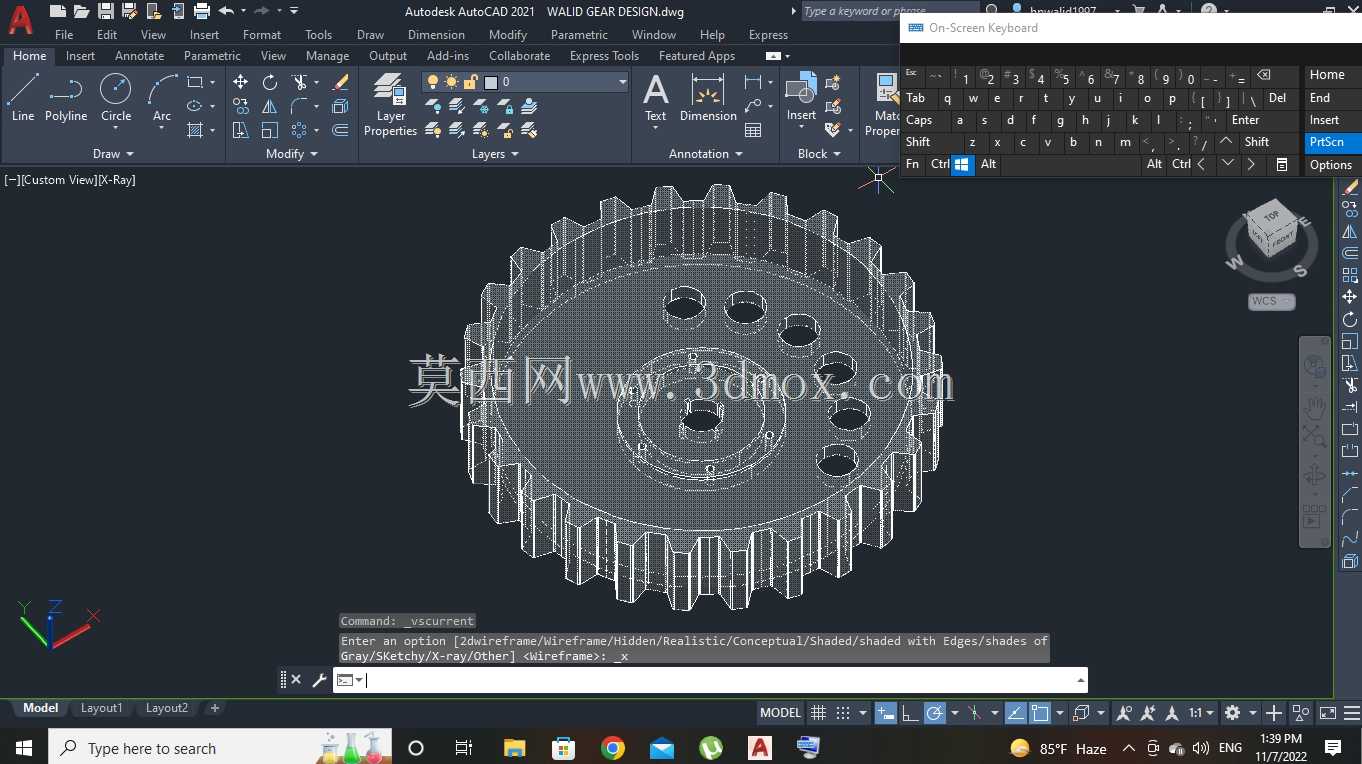
Task: Activate the Mirror tool
Action: [270, 106]
